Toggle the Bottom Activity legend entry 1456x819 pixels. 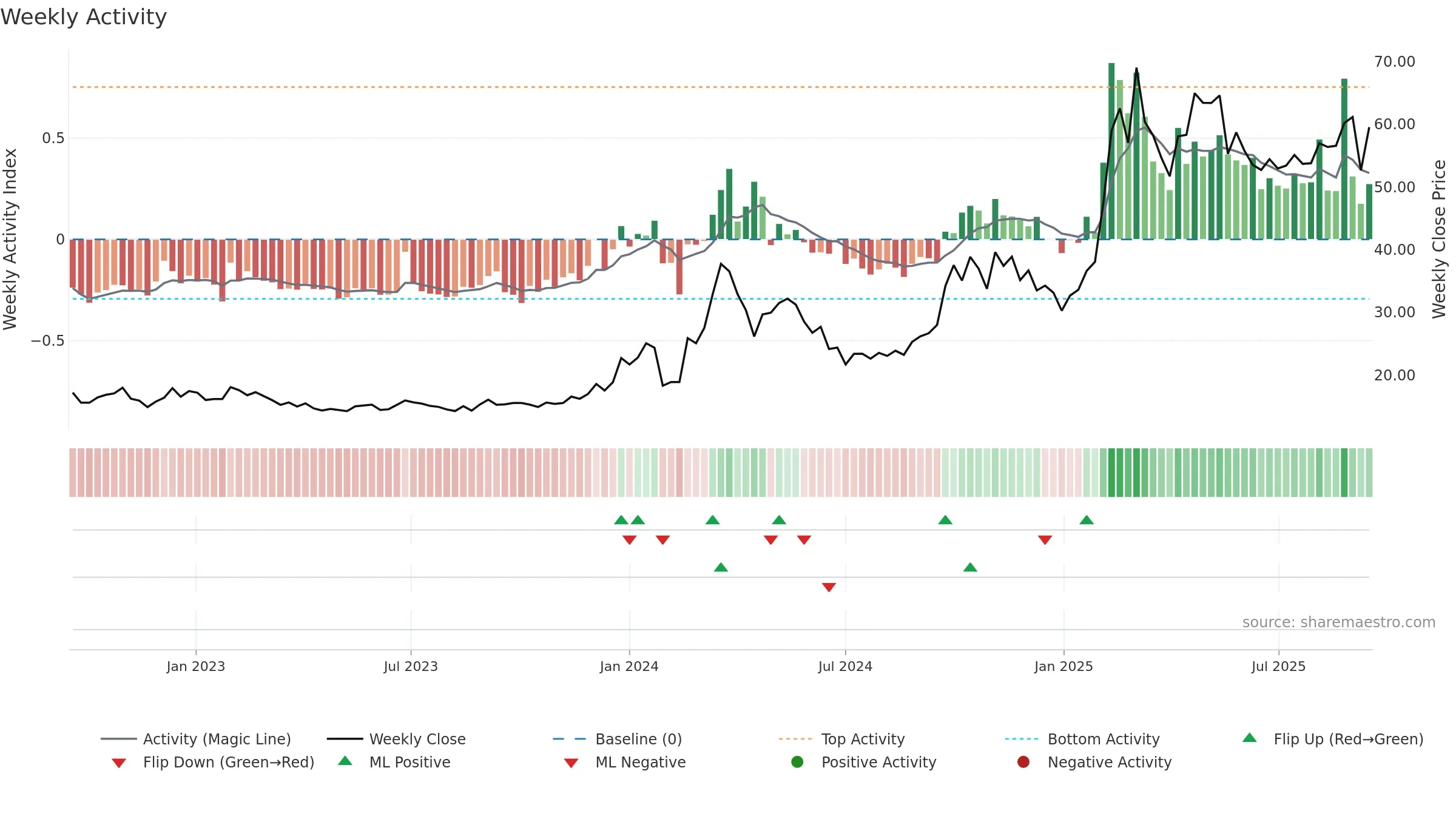(1082, 739)
